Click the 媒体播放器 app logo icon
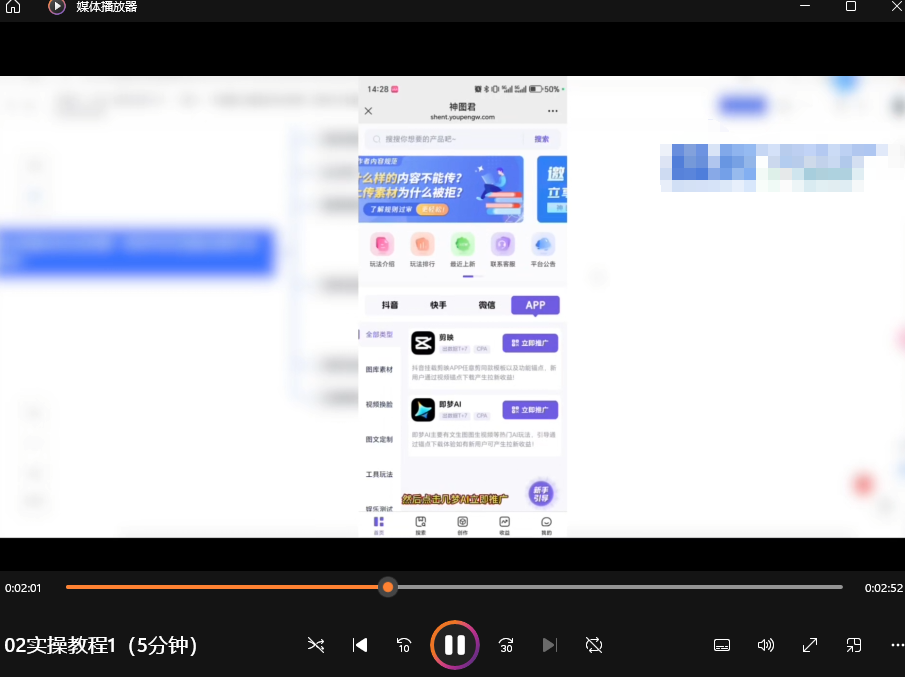This screenshot has width=905, height=677. point(57,7)
